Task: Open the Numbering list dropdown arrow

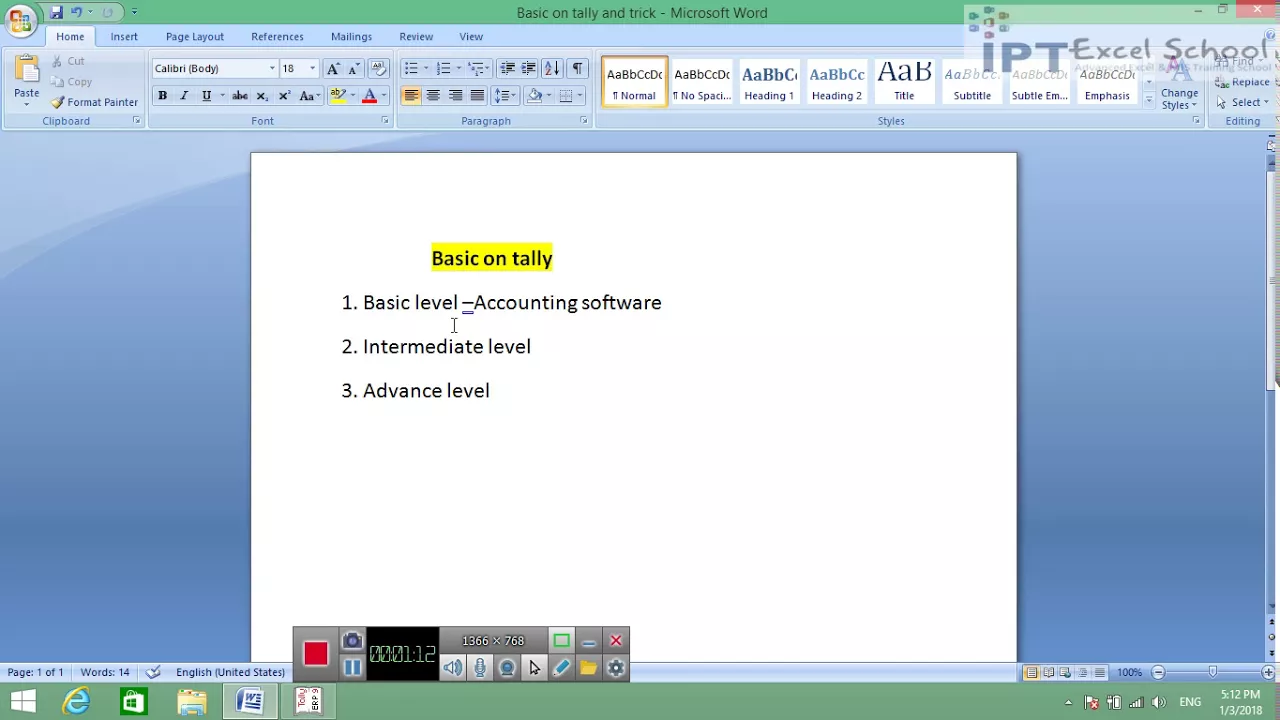Action: [x=458, y=69]
